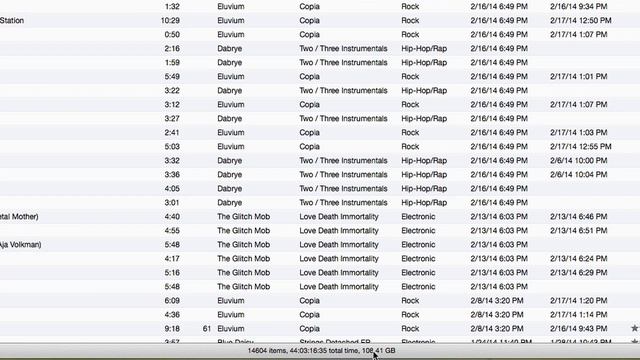Select the play count 61 cell
640x360 pixels.
coord(207,329)
